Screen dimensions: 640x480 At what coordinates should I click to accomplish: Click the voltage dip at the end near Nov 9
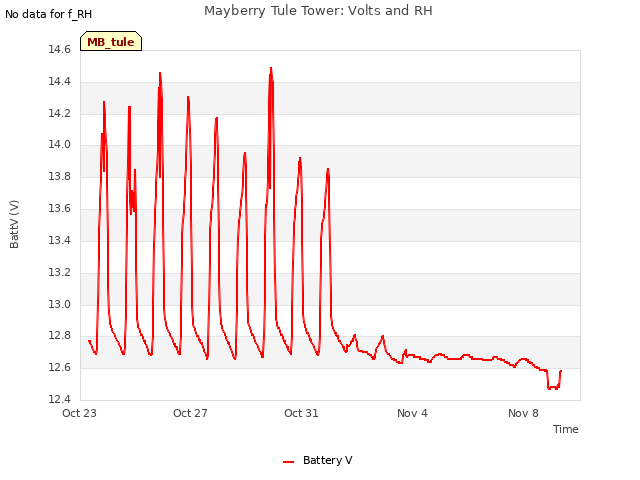point(553,387)
